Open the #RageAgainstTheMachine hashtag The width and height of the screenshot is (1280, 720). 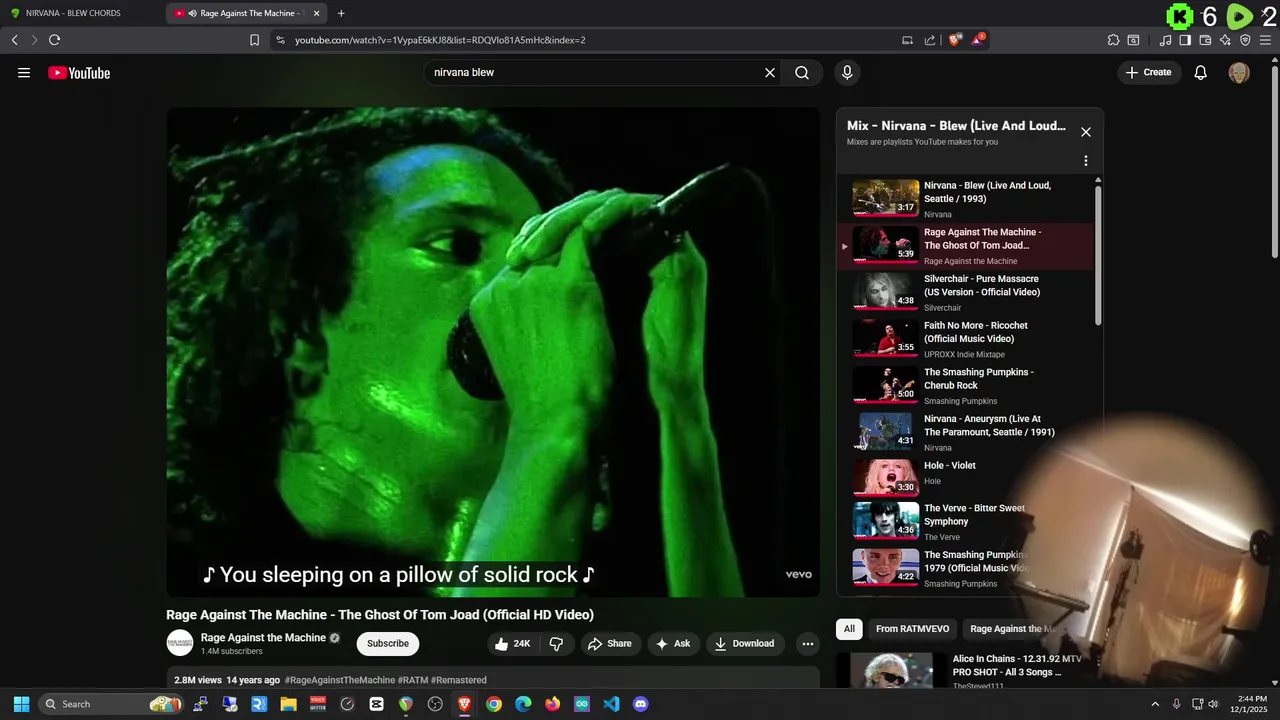click(x=340, y=680)
